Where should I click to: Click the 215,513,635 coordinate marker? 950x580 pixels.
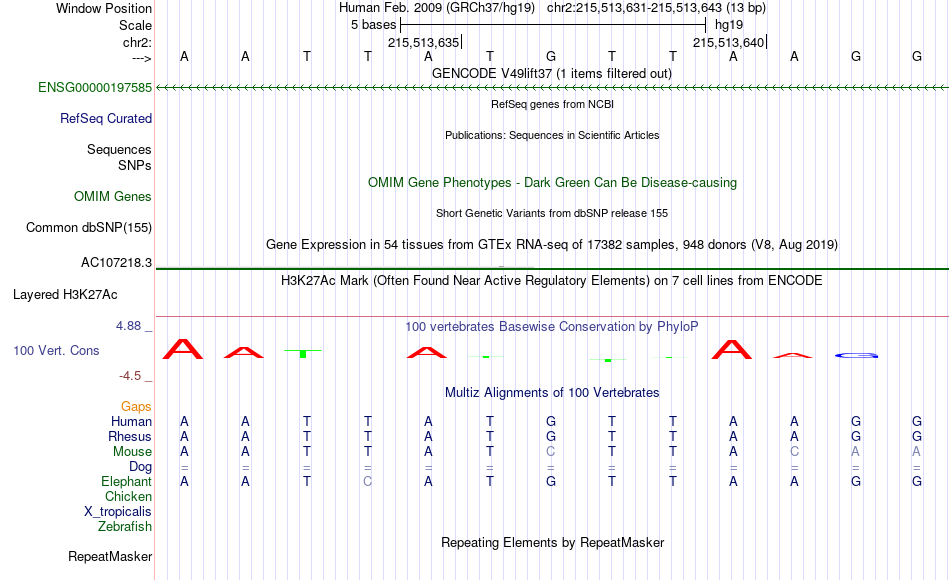coord(424,42)
